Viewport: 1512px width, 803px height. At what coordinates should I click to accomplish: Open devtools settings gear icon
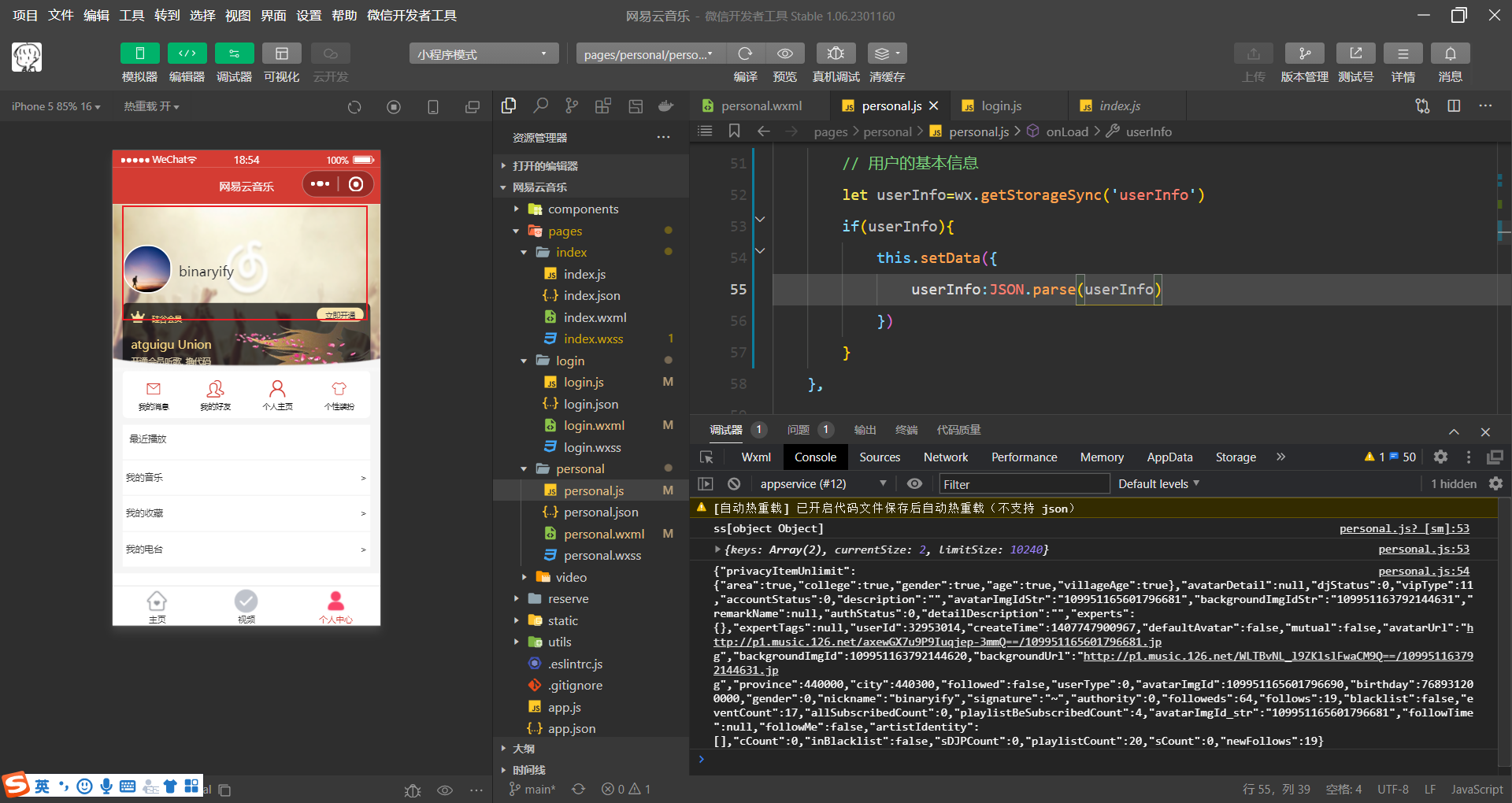click(1440, 457)
